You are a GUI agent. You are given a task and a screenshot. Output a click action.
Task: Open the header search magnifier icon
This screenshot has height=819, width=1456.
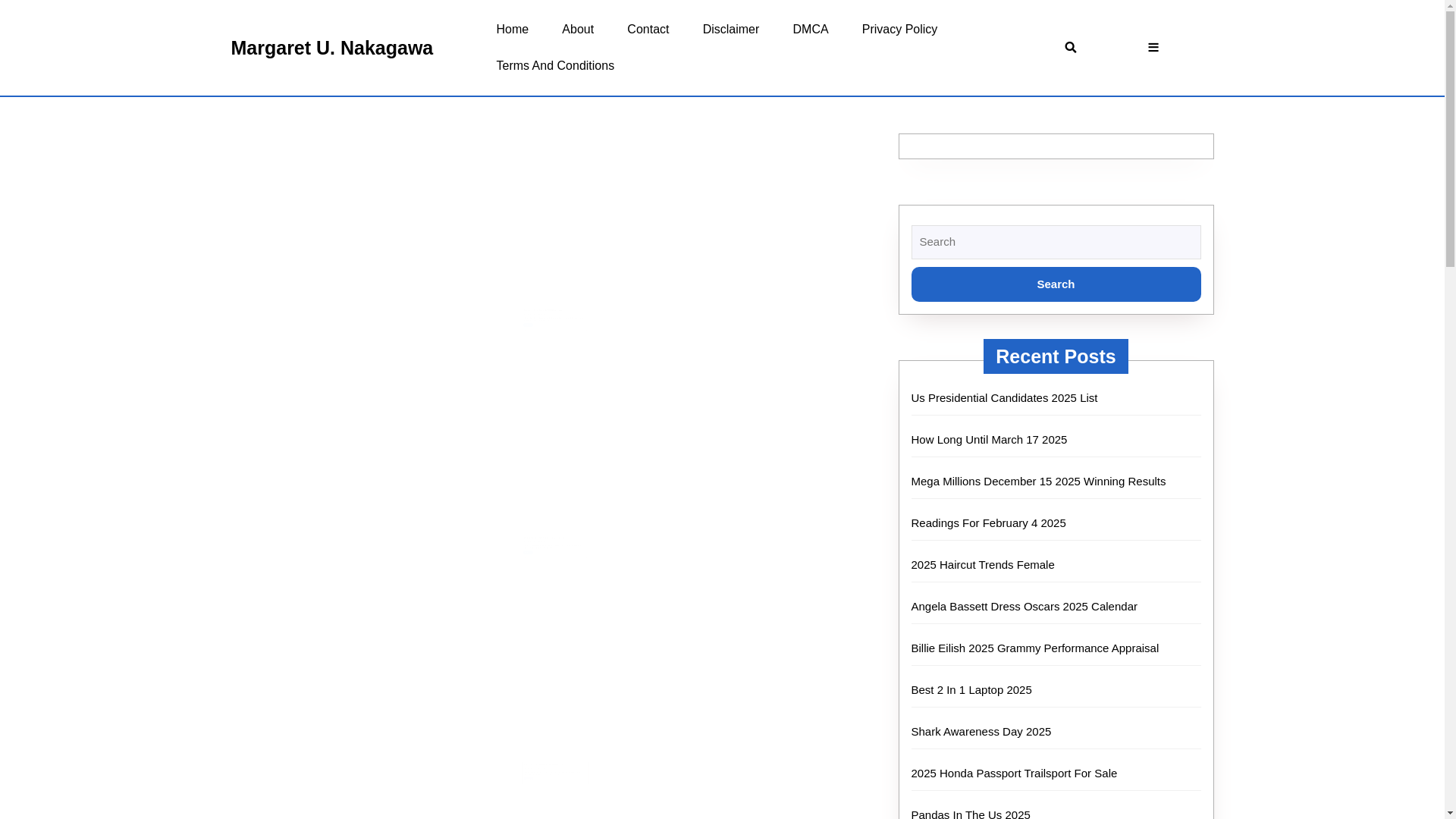click(1070, 47)
